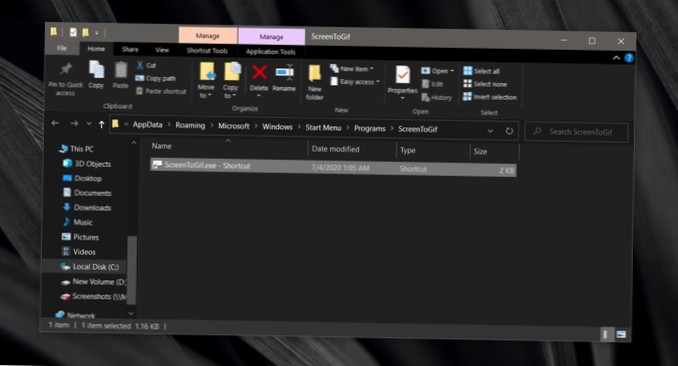Open History in the Open group
Screen dimensions: 678x366
tap(437, 98)
